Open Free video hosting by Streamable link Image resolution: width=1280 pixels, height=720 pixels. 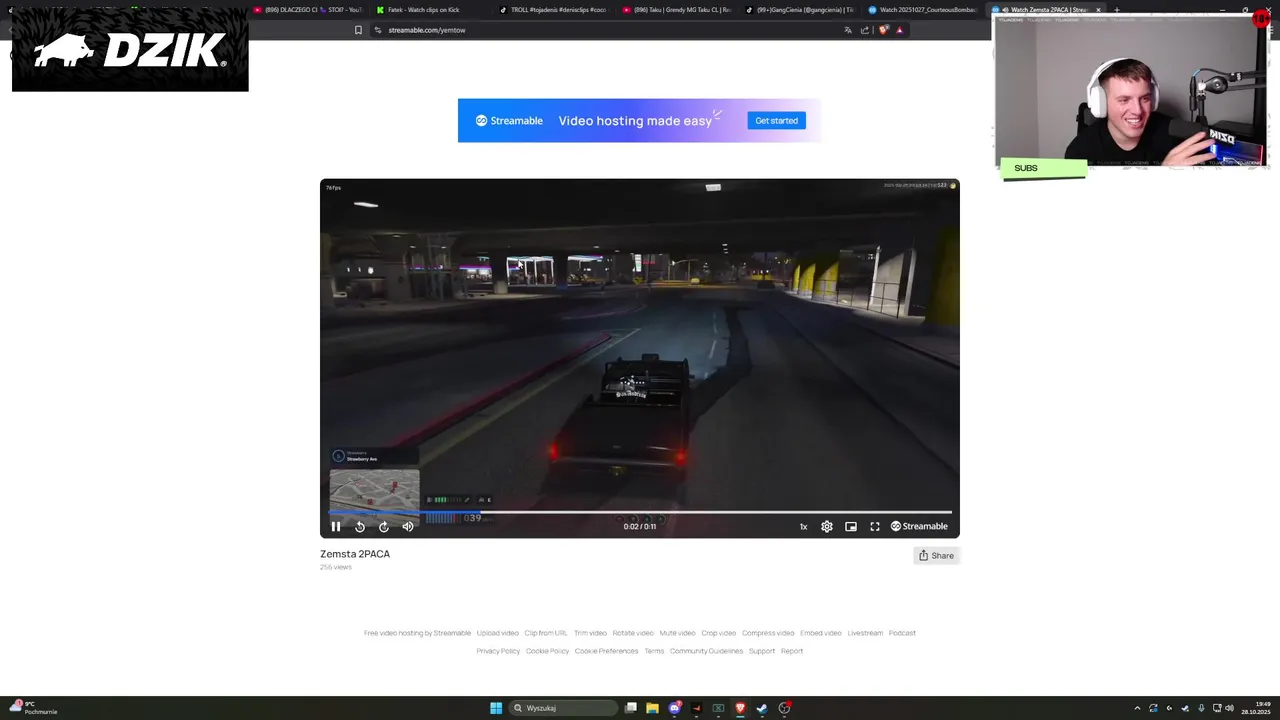point(417,633)
